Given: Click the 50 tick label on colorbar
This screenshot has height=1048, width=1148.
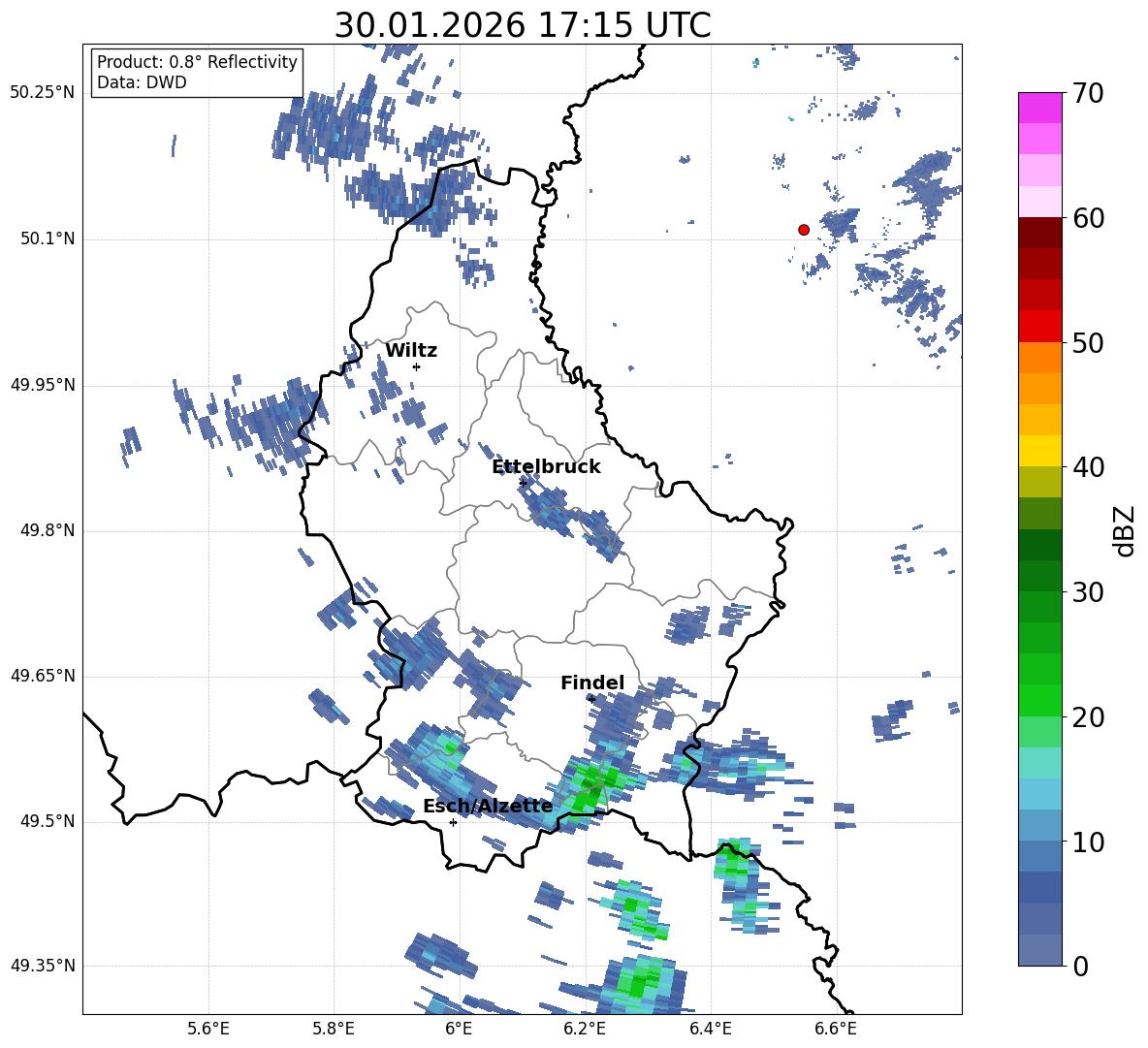Looking at the screenshot, I should pyautogui.click(x=1088, y=342).
